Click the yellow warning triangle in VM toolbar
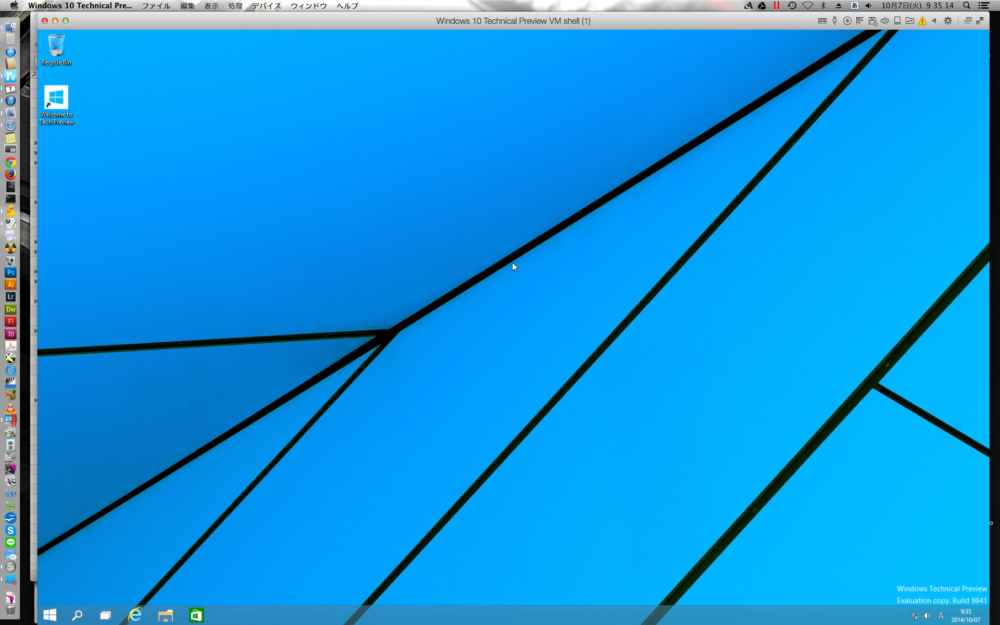Image resolution: width=1000 pixels, height=625 pixels. pos(922,21)
